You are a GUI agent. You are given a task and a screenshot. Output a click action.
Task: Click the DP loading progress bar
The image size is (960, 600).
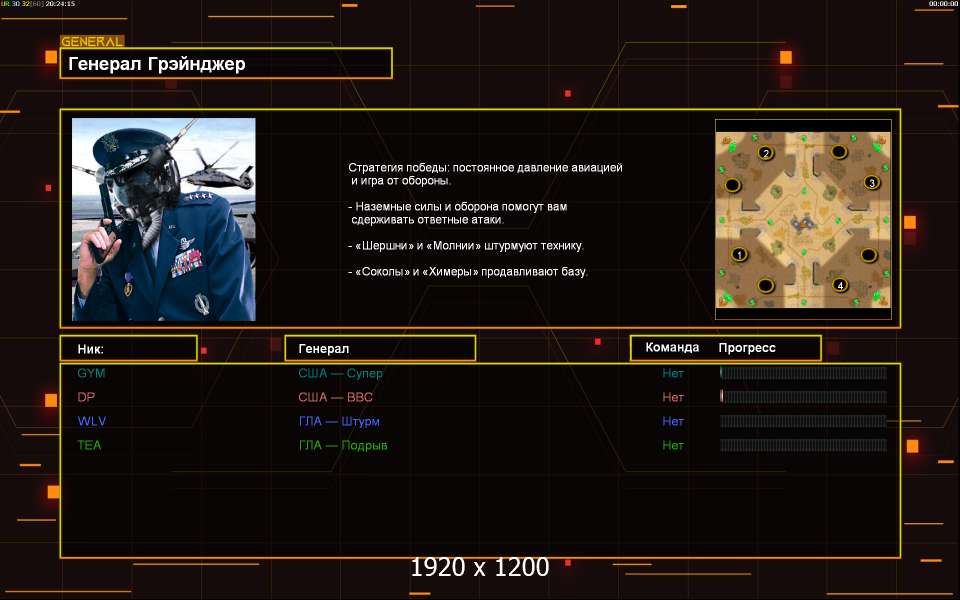[x=803, y=397]
